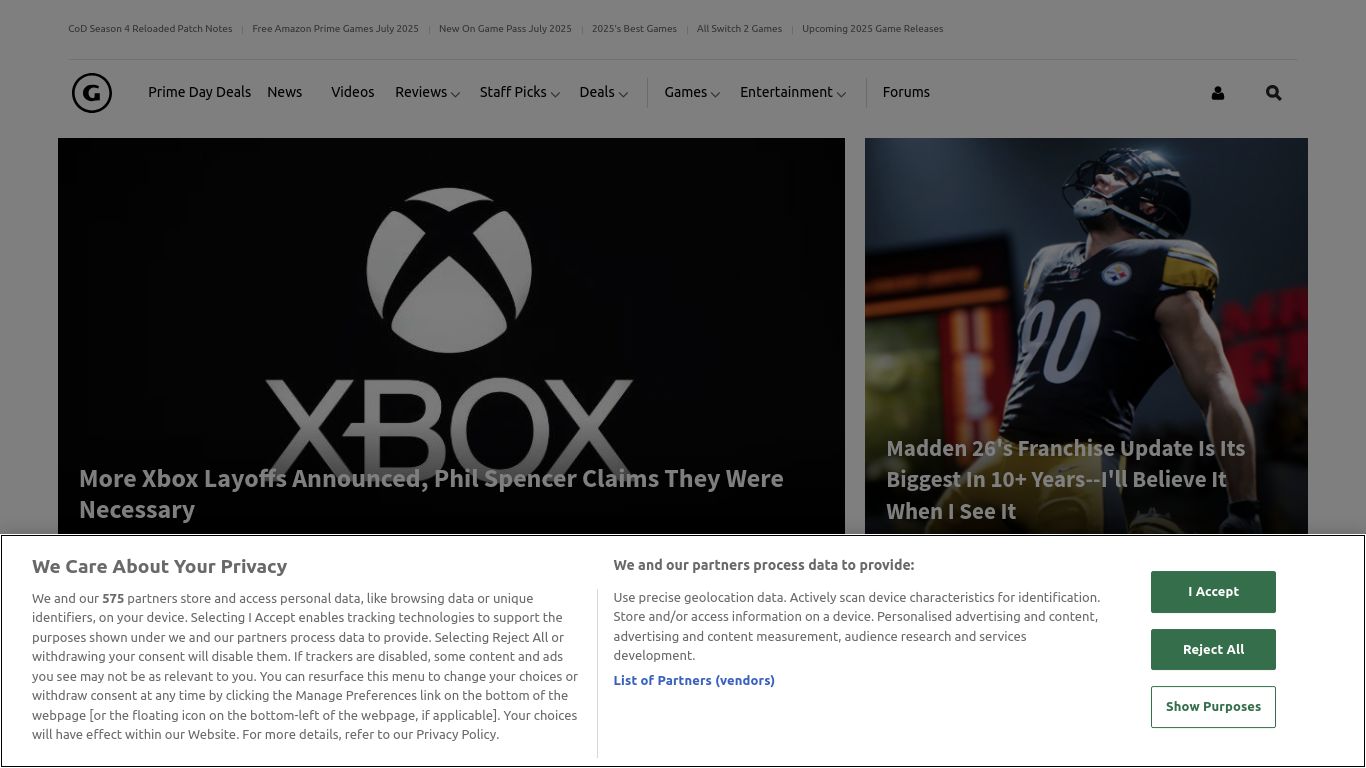This screenshot has height=768, width=1366.
Task: Expand the Reviews dropdown menu
Action: [427, 92]
